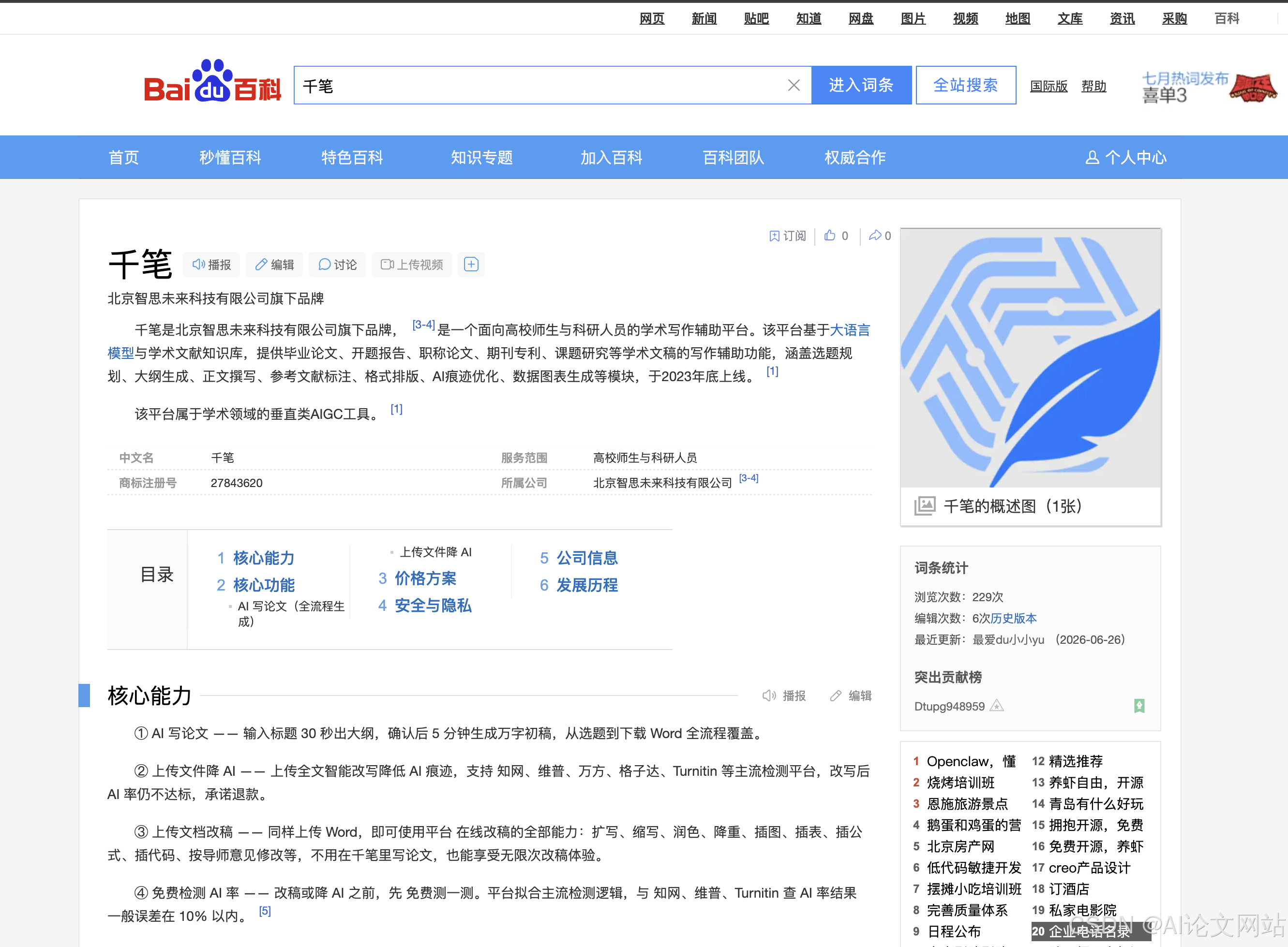1288x947 pixels.
Task: Click contributor name Dtupg948959
Action: tap(949, 706)
